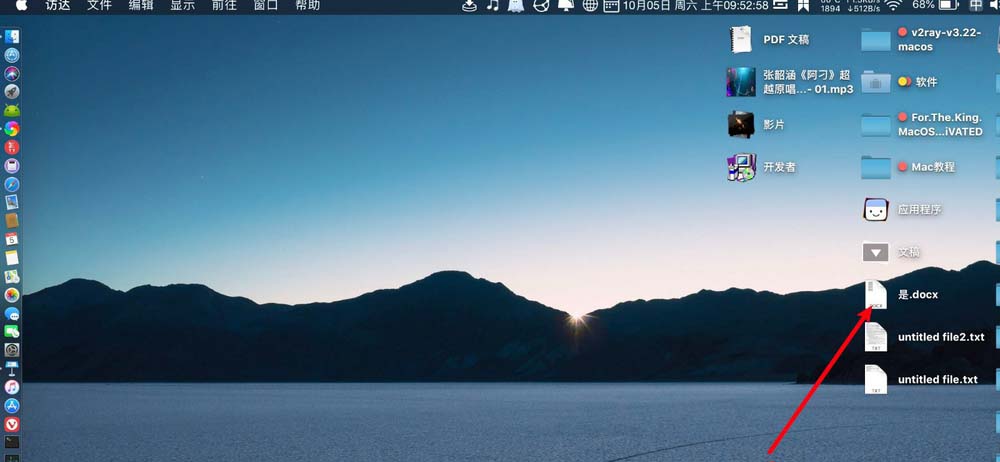Open the Apple menu
This screenshot has height=462, width=1000.
click(20, 6)
